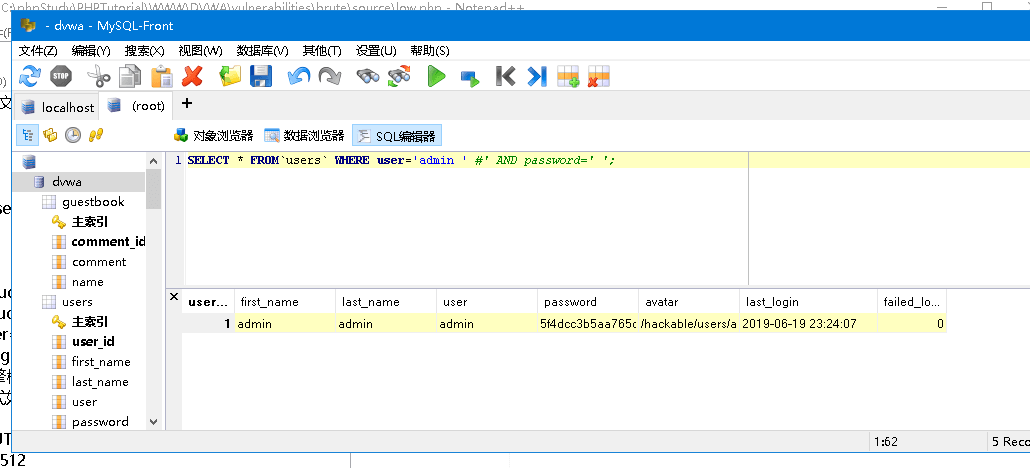Select the name field under guestbook
The height and width of the screenshot is (468, 1030).
(x=87, y=282)
